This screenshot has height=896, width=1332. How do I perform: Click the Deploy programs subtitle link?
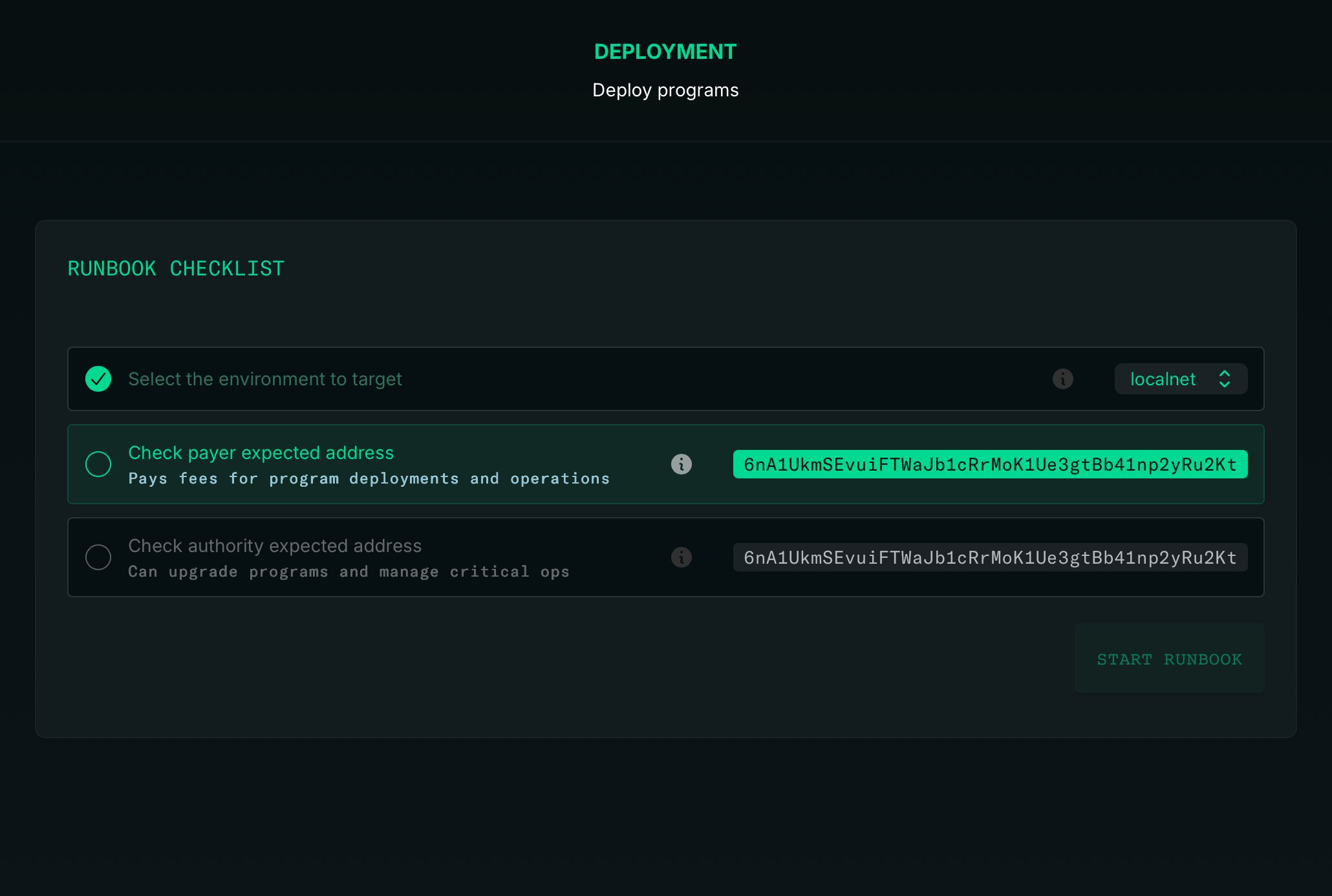(665, 90)
